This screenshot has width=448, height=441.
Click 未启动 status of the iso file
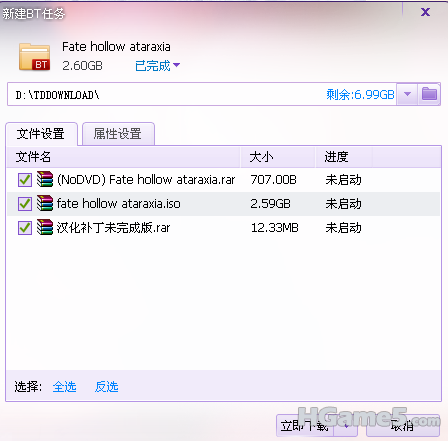[x=344, y=204]
